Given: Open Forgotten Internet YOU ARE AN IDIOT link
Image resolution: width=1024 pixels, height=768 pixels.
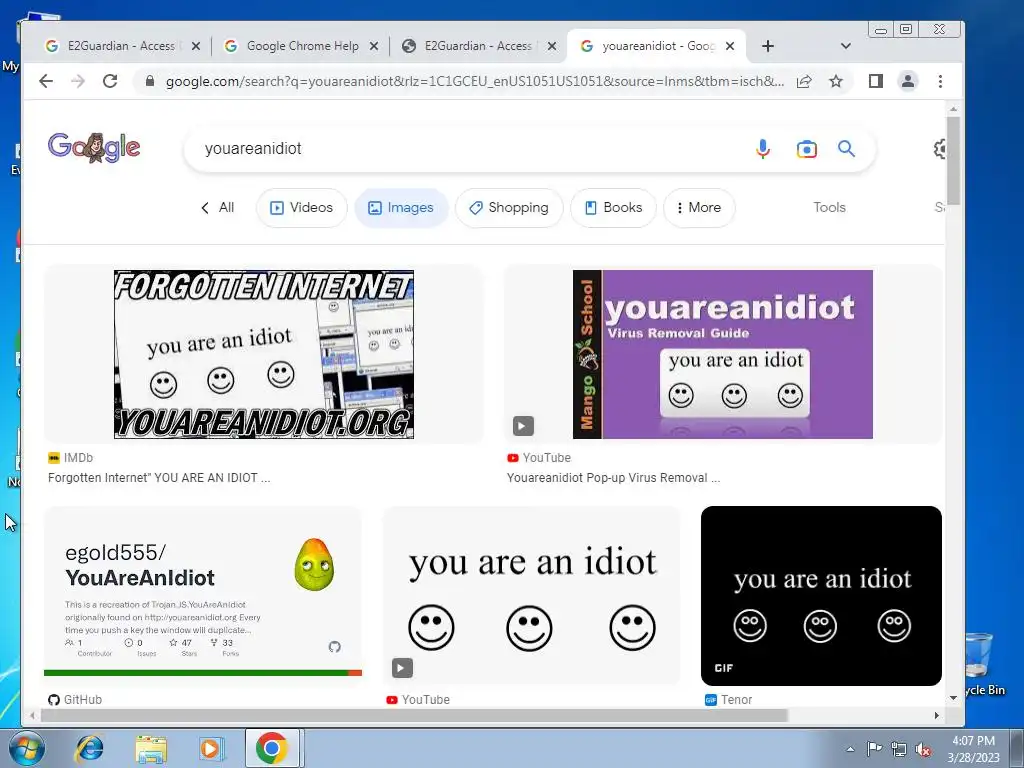Looking at the screenshot, I should (159, 478).
